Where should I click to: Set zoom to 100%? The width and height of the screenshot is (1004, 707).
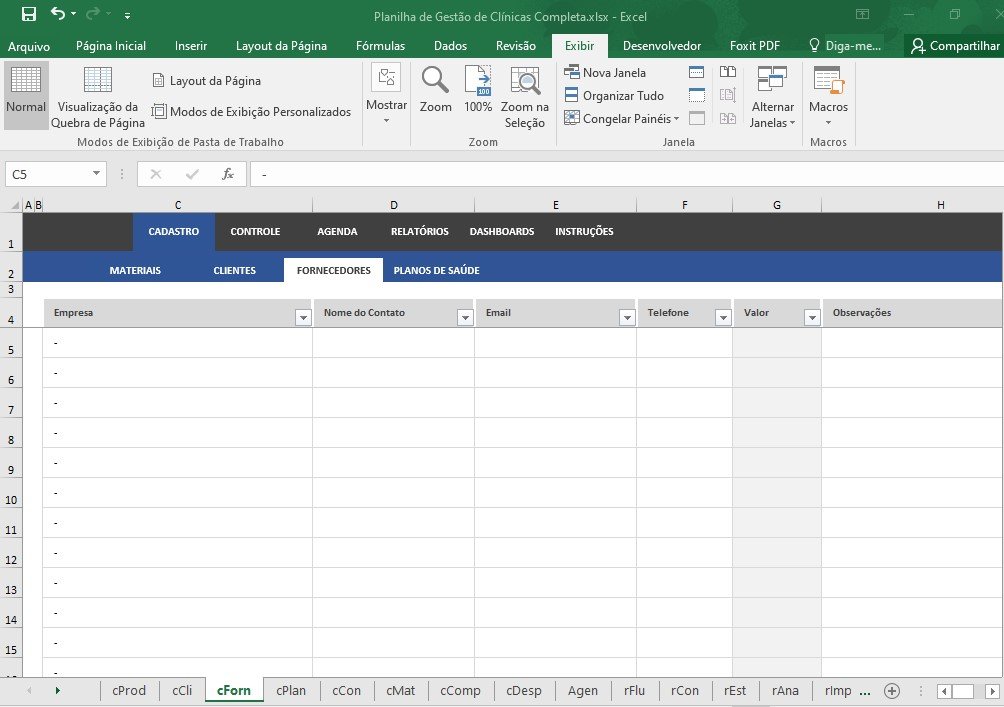[478, 89]
